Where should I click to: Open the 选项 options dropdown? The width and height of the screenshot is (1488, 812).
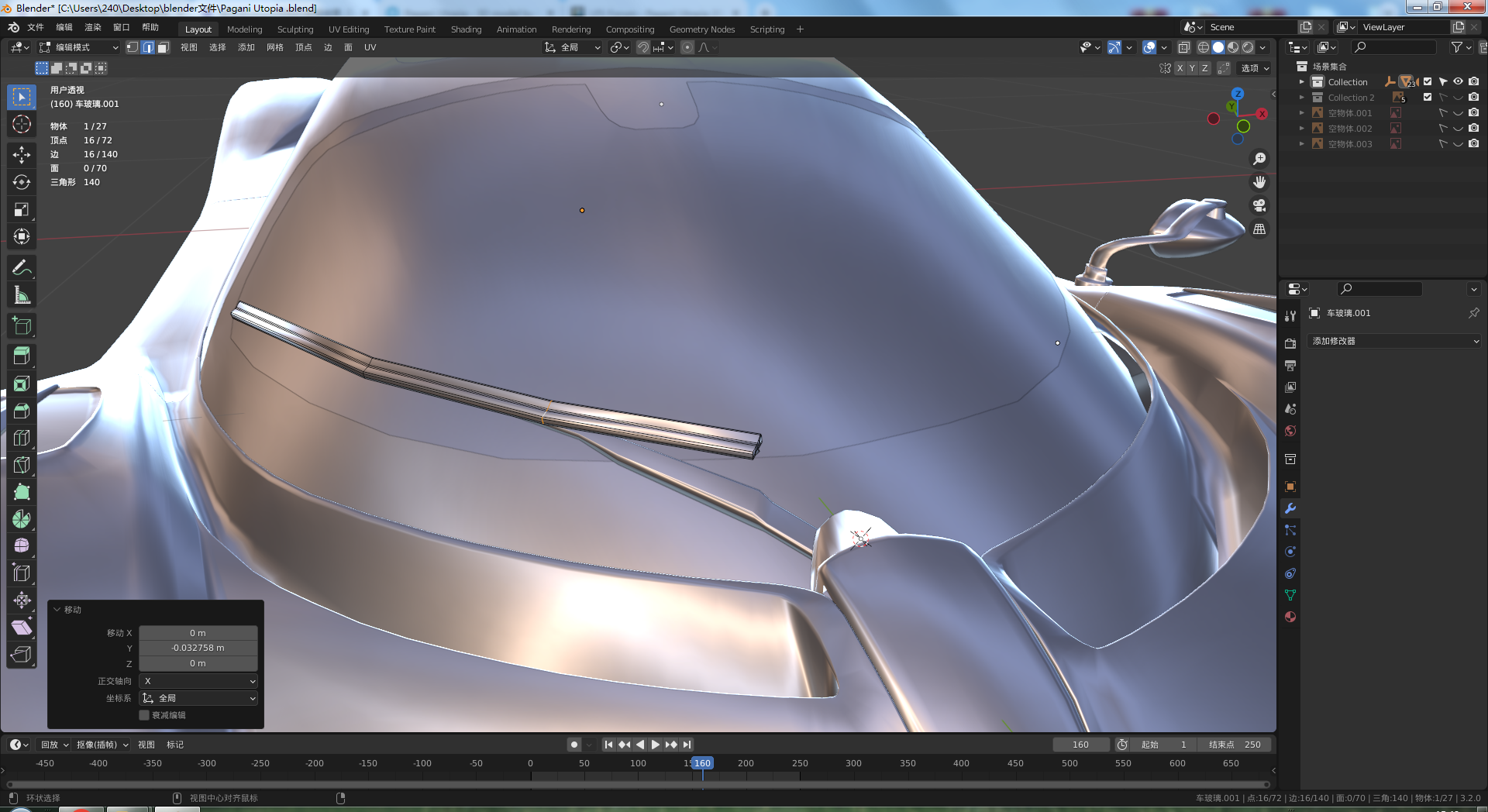(x=1255, y=68)
